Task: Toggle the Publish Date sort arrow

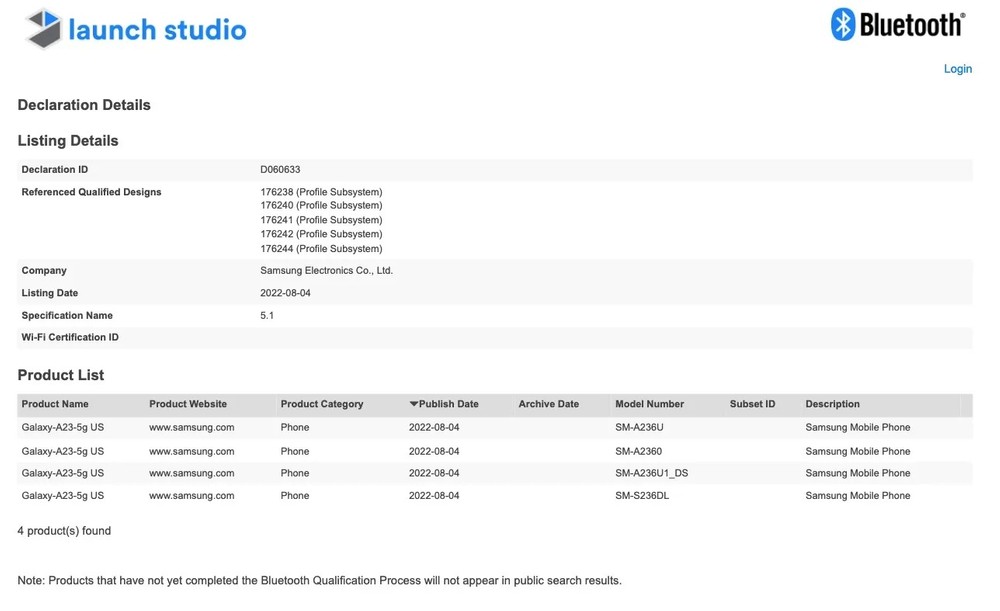Action: point(413,404)
